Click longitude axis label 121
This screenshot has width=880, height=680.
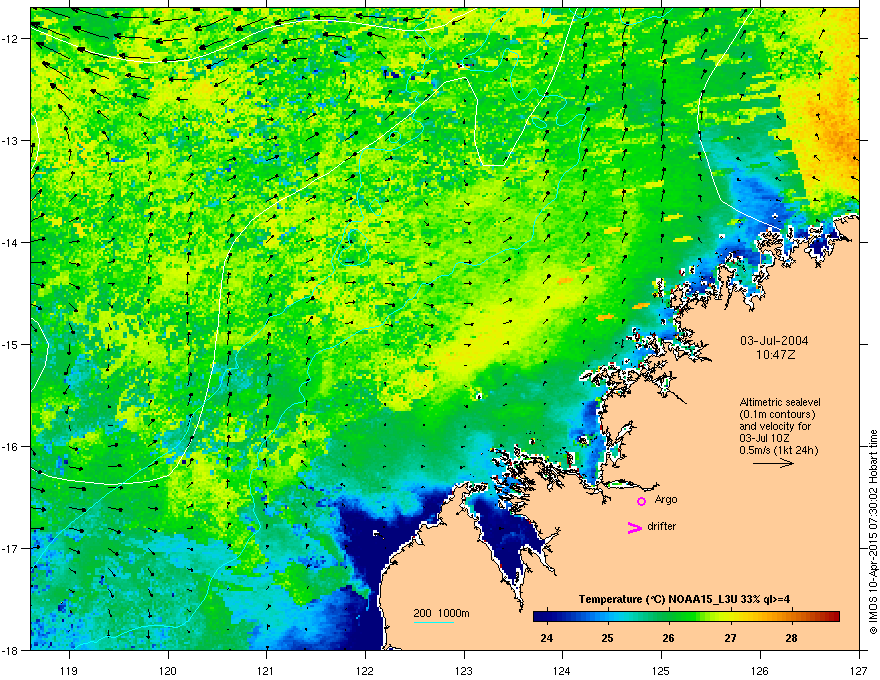(x=266, y=670)
